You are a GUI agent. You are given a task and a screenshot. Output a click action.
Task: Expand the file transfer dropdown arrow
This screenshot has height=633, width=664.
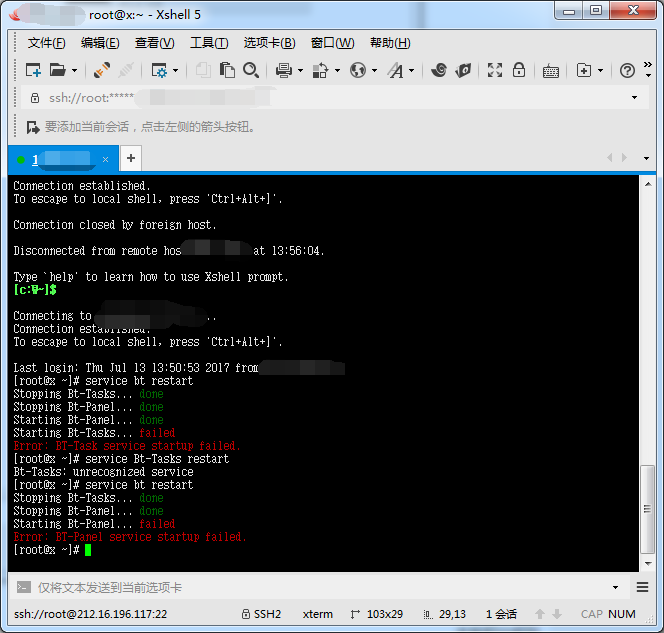(x=338, y=70)
